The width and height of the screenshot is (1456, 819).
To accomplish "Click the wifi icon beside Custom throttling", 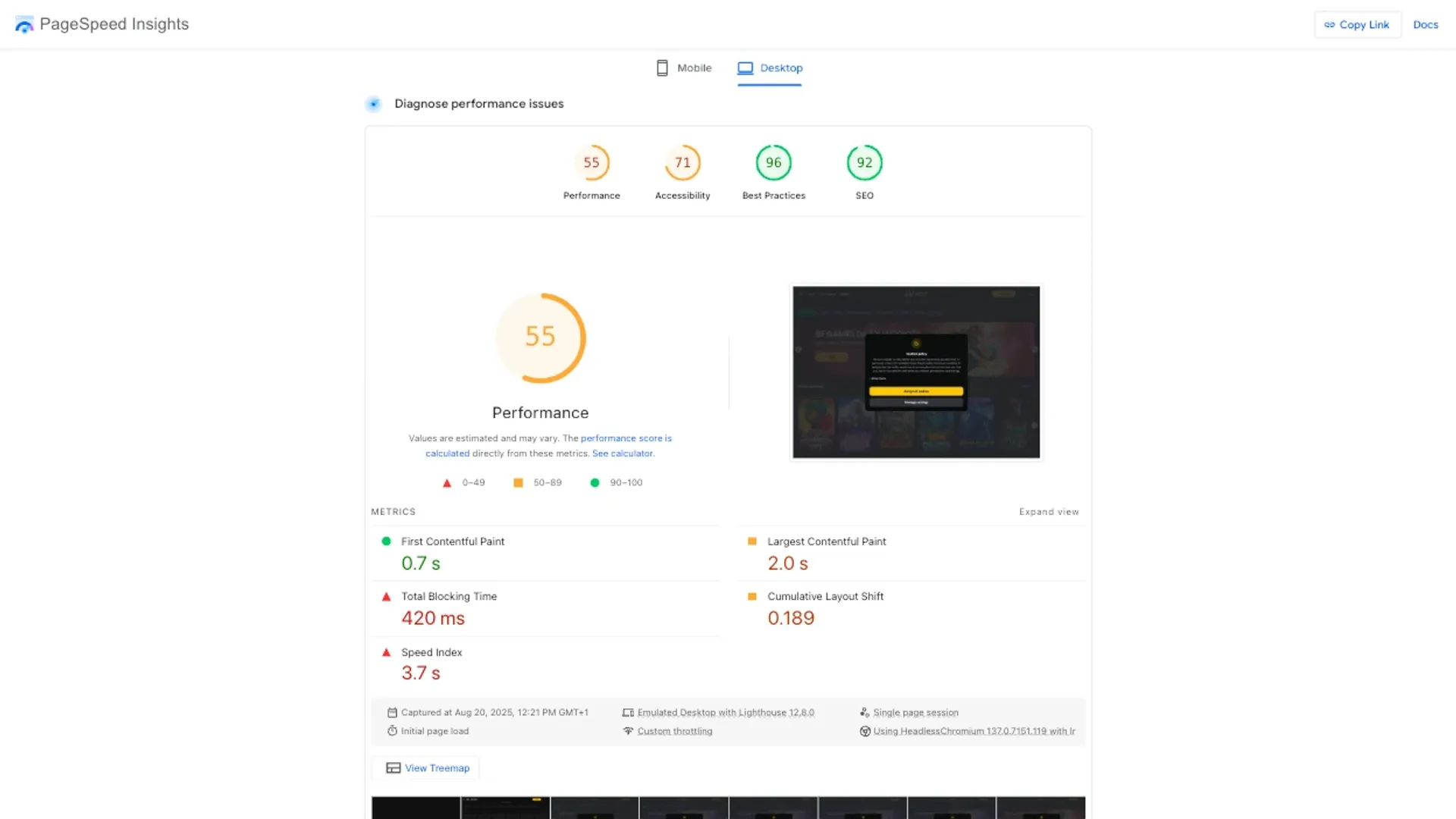I will 628,731.
